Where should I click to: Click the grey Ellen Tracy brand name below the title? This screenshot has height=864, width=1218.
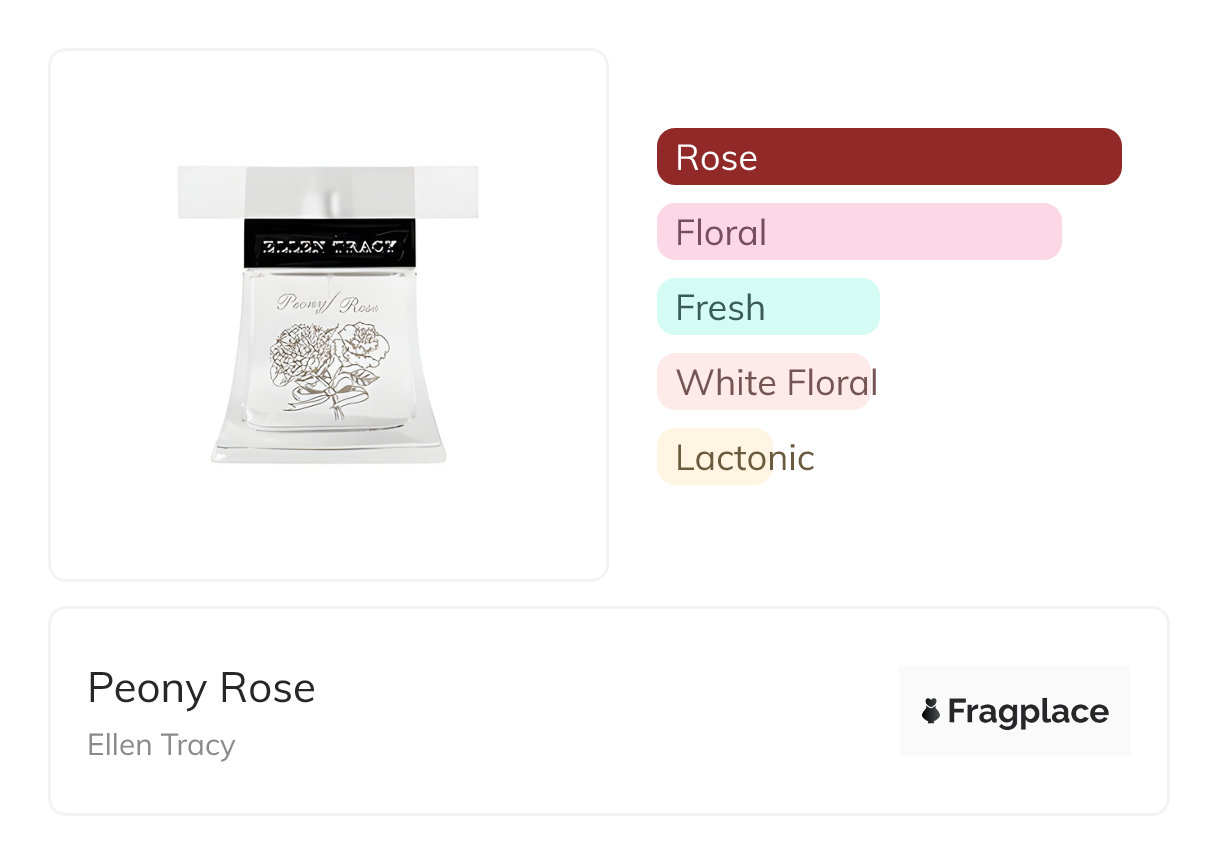click(161, 745)
